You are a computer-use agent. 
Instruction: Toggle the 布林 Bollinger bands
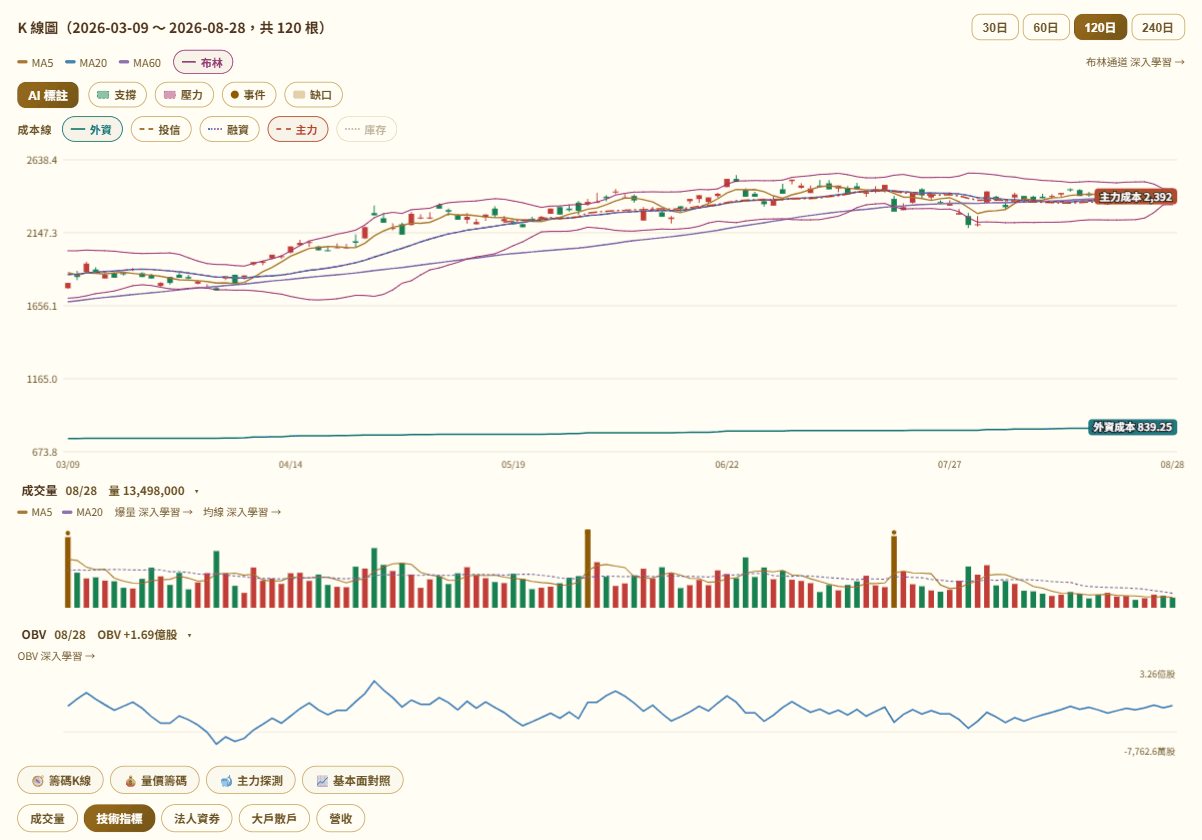[x=203, y=62]
